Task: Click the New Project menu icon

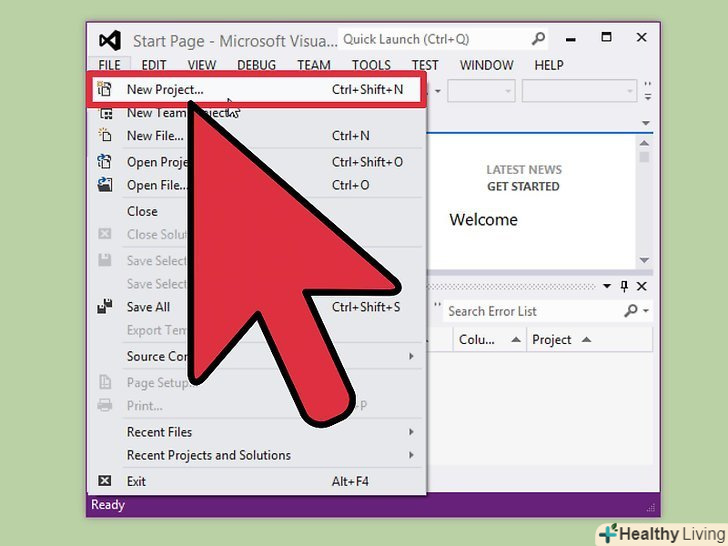Action: [104, 89]
